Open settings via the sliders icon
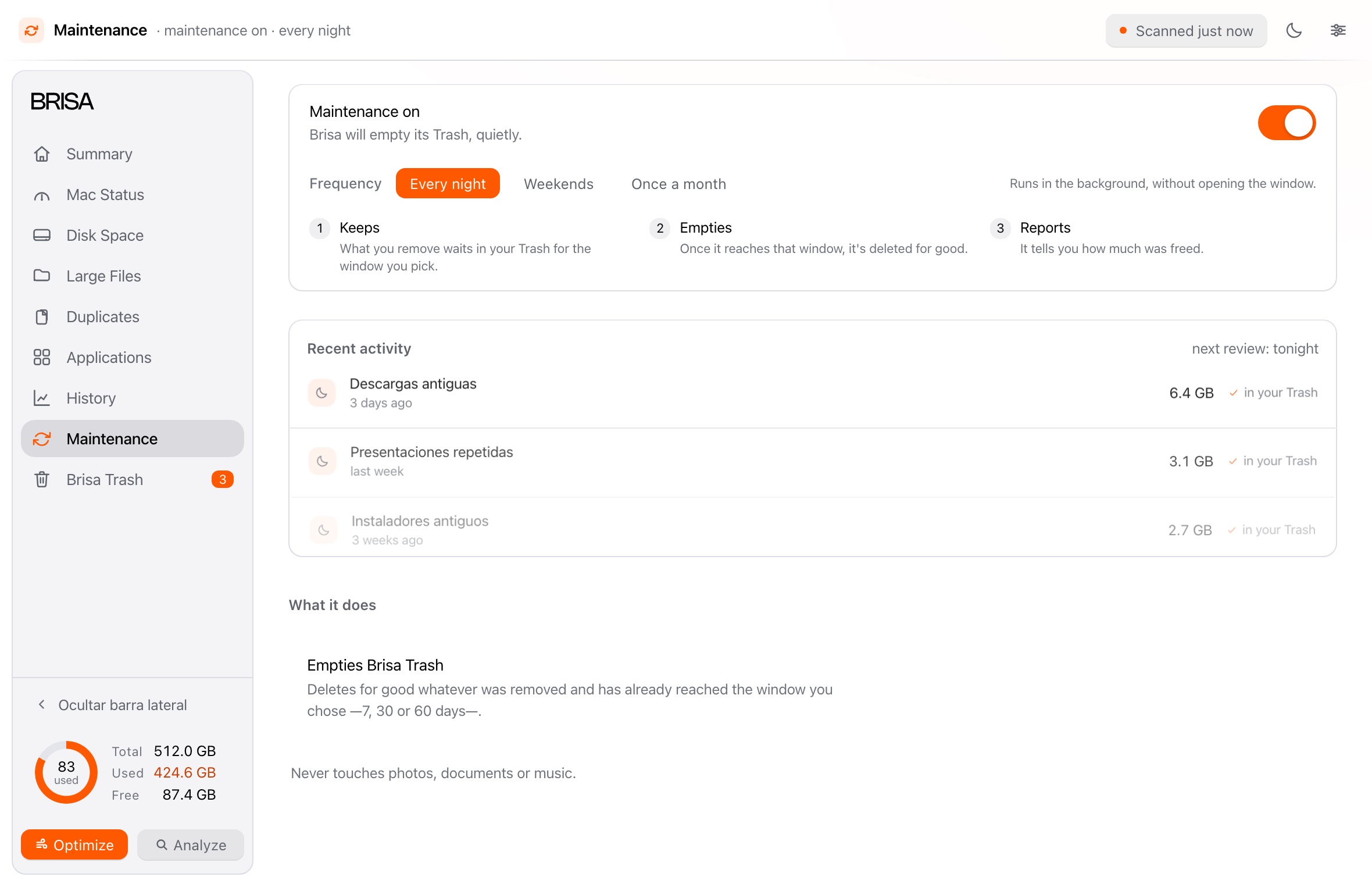1372x884 pixels. 1338,30
